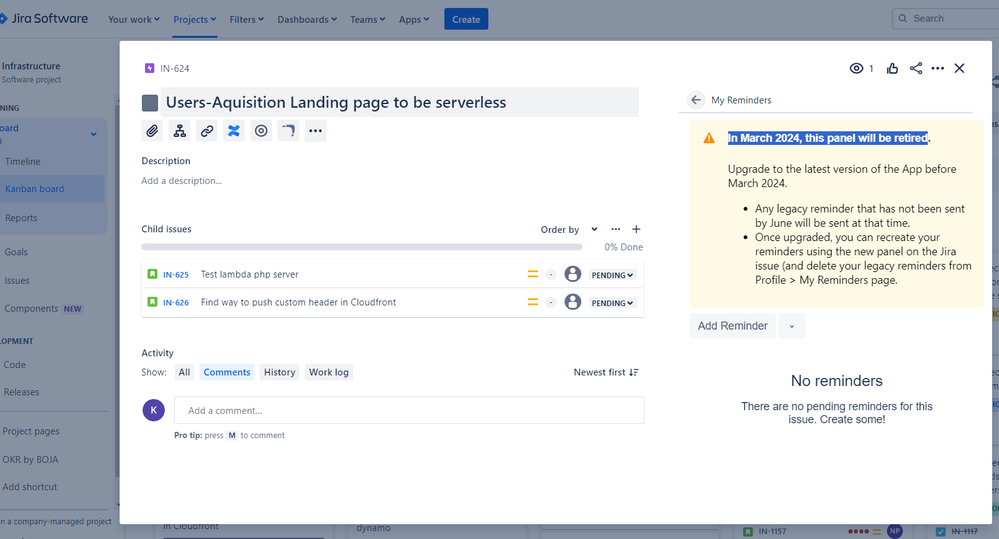Click the epic color square beside the title
Viewport: 999px width, 539px height.
pyautogui.click(x=150, y=103)
